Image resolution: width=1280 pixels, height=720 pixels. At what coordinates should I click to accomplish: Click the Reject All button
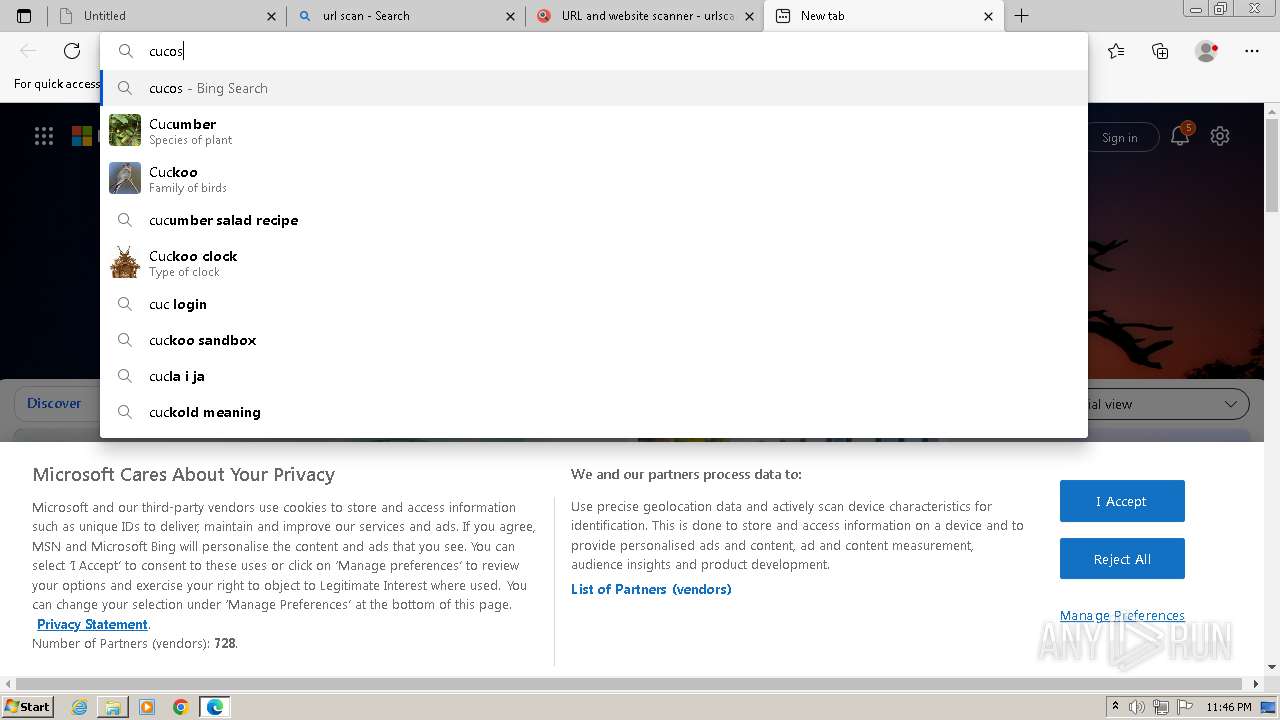[1122, 559]
